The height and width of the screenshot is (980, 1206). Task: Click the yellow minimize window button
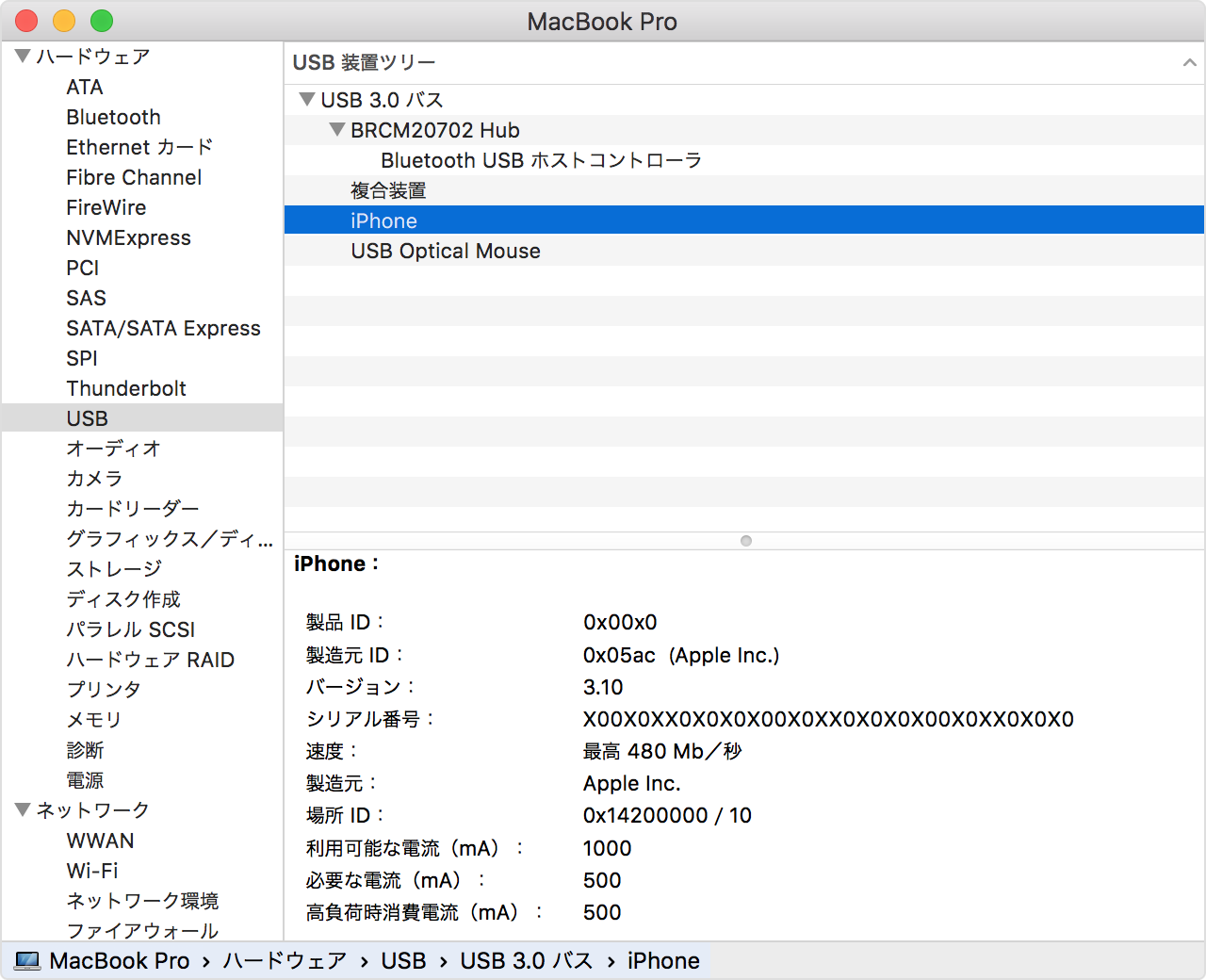pyautogui.click(x=64, y=21)
